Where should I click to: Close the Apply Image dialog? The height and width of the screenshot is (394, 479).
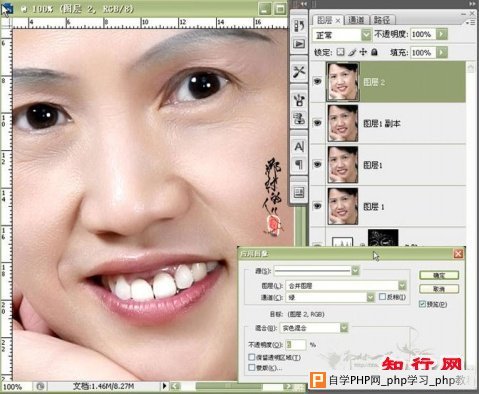click(x=458, y=254)
